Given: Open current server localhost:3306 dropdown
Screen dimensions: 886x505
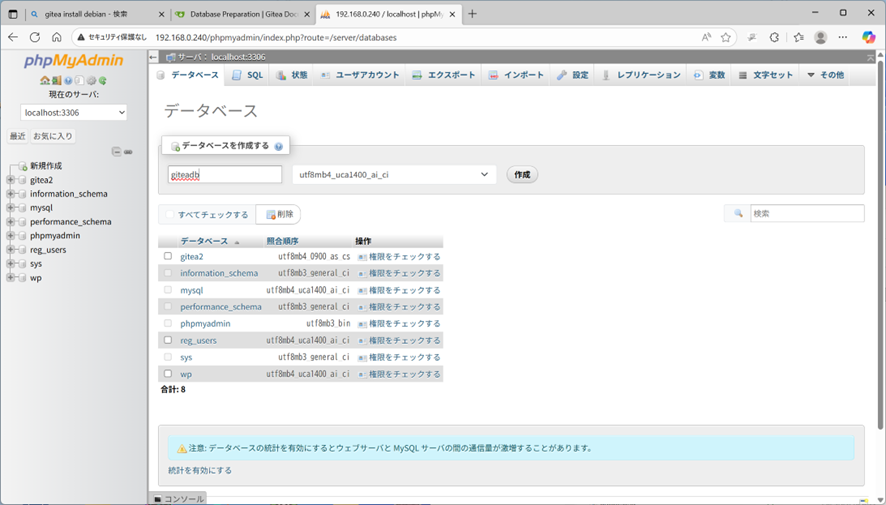Looking at the screenshot, I should pos(73,112).
